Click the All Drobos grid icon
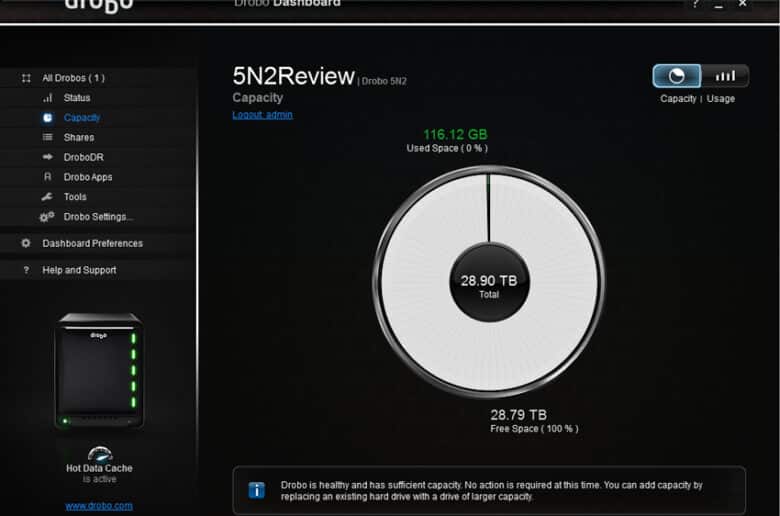The width and height of the screenshot is (780, 516). (26, 78)
